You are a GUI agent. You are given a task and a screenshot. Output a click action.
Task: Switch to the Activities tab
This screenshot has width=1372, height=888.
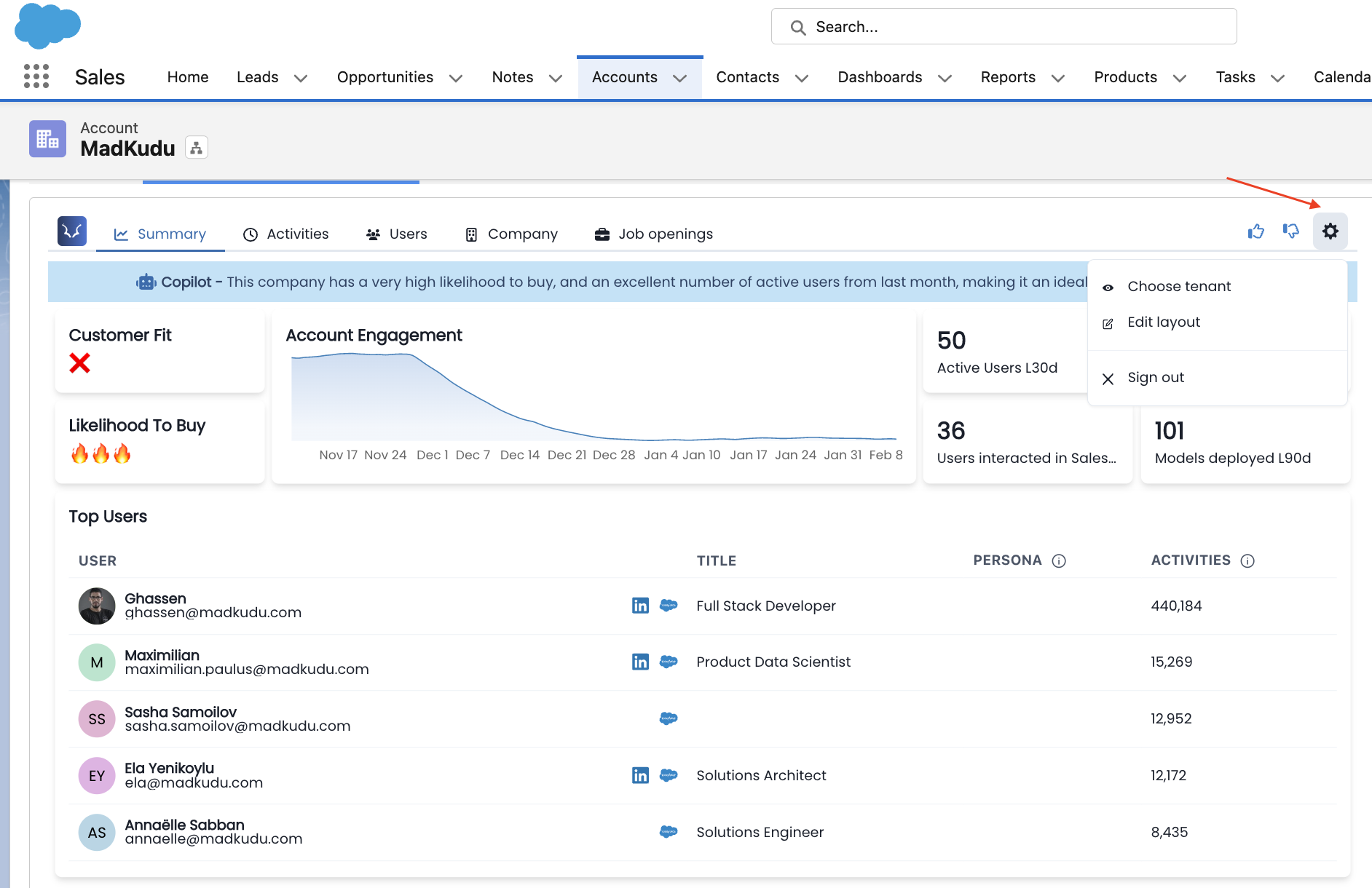[x=285, y=234]
